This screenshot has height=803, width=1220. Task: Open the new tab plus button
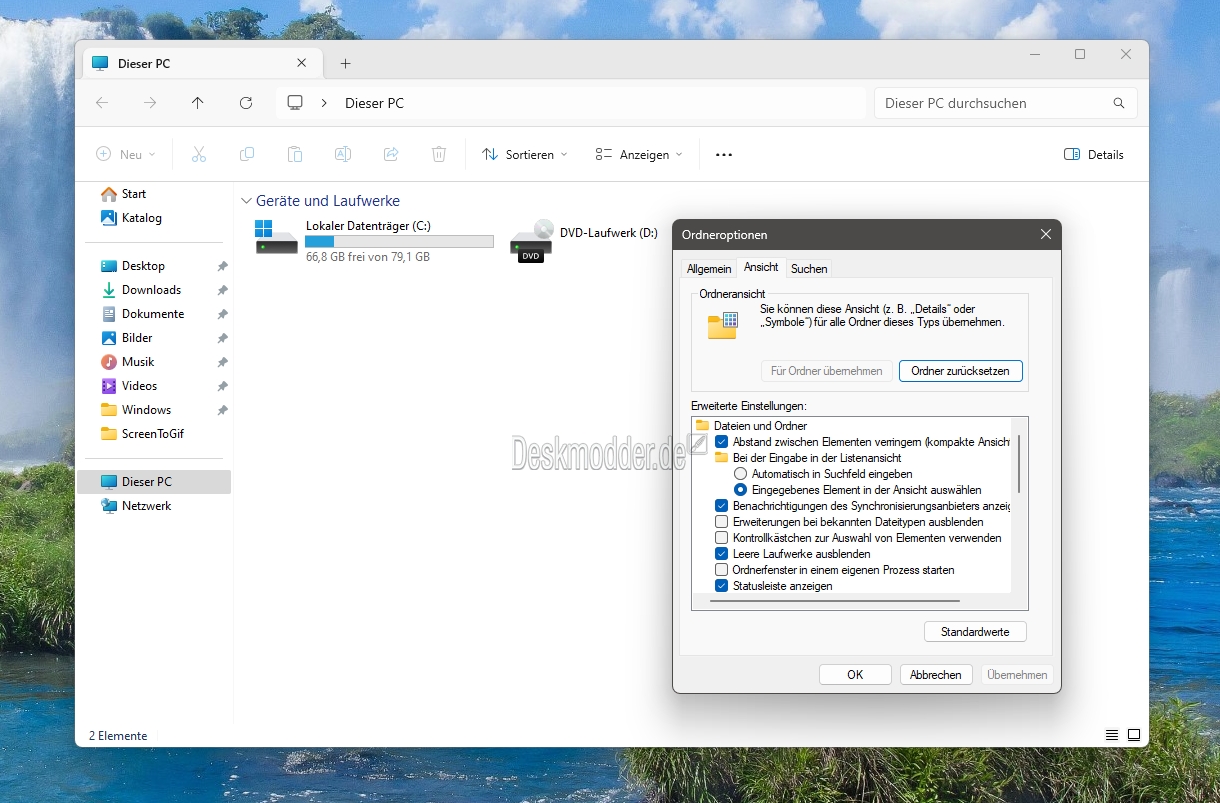pyautogui.click(x=345, y=63)
